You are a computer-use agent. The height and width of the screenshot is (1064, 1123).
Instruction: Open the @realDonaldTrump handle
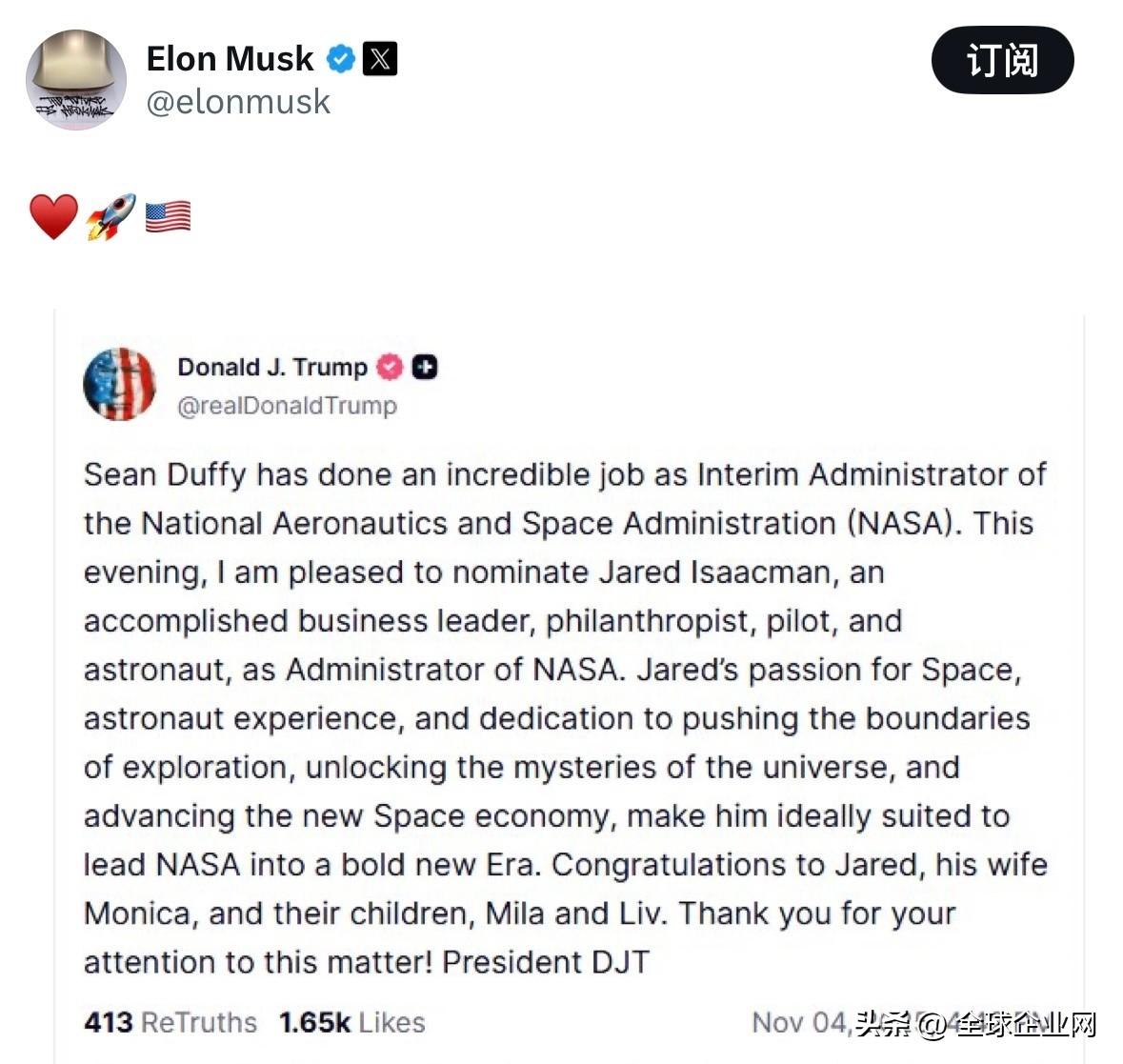tap(287, 406)
